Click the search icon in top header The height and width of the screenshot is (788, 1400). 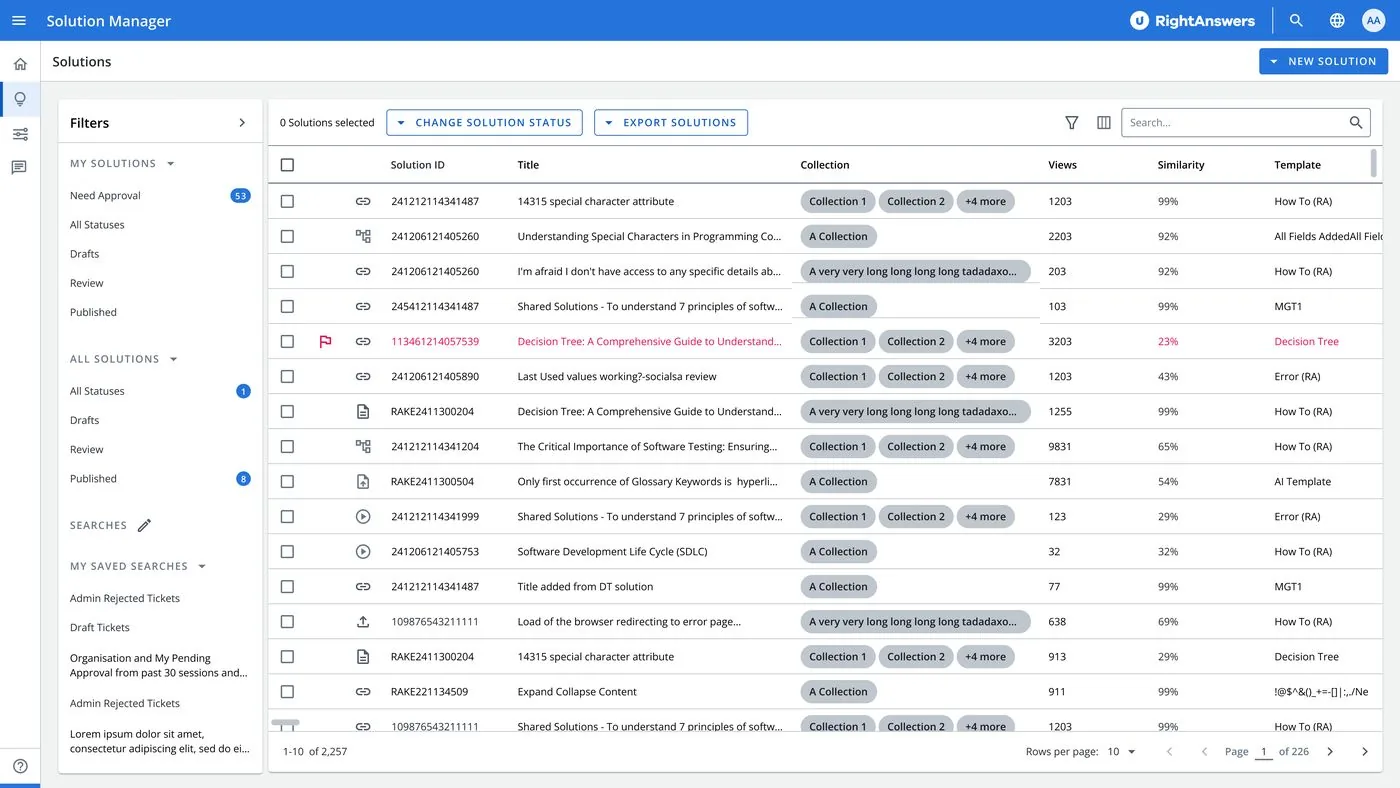(1296, 20)
